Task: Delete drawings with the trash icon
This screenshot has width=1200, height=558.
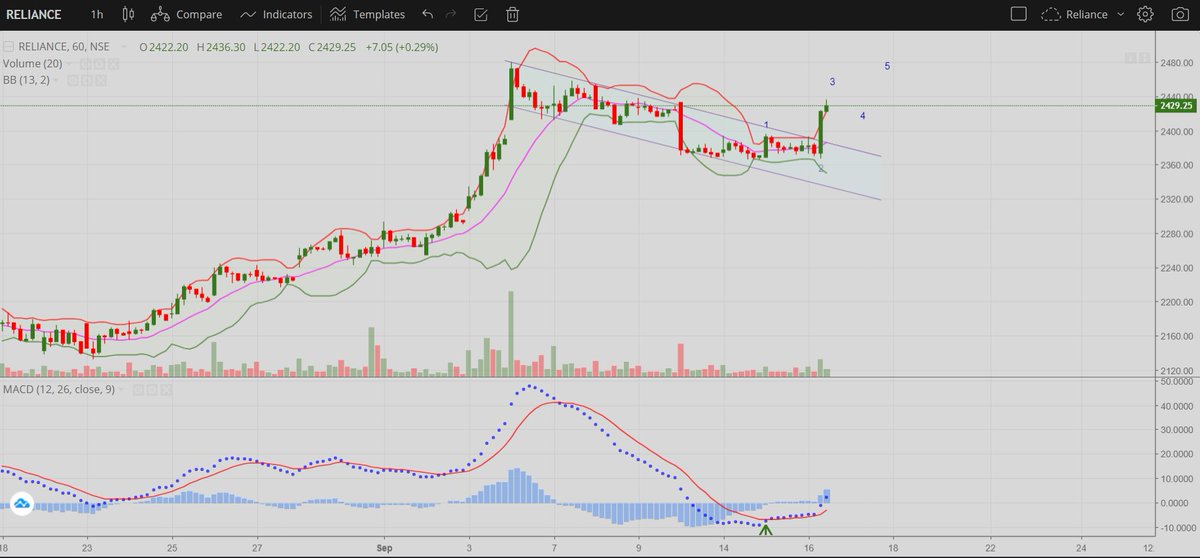Action: [512, 14]
